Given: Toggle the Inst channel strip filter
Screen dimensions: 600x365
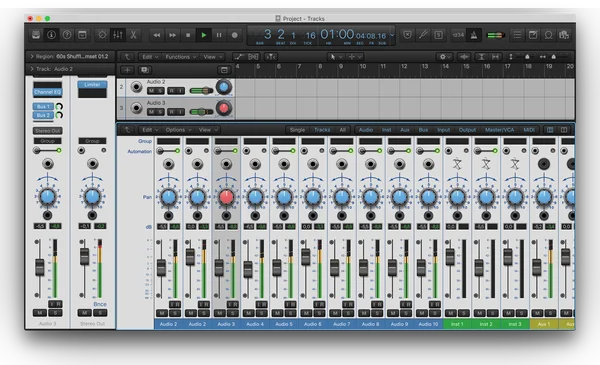Looking at the screenshot, I should 386,130.
